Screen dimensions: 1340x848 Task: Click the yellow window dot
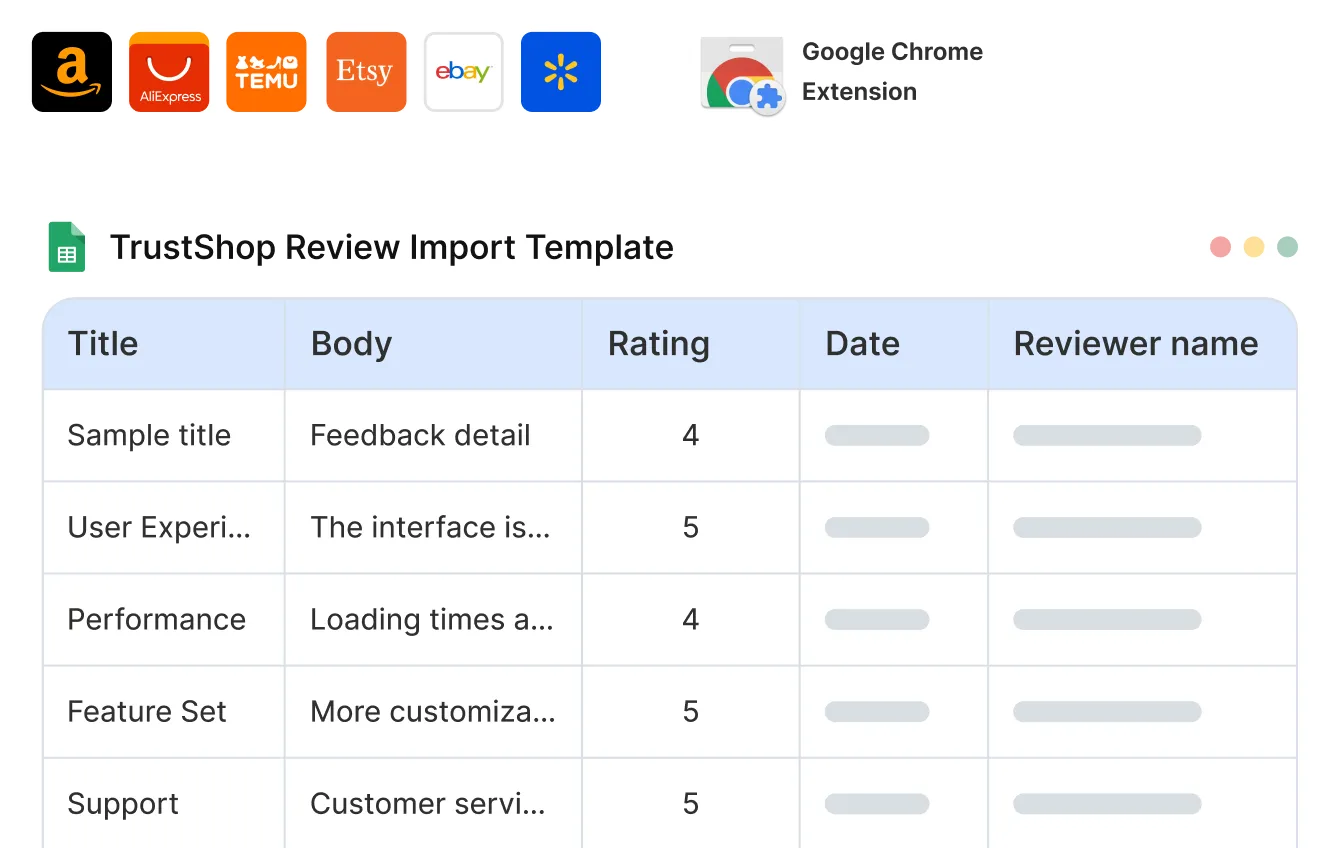click(1254, 247)
